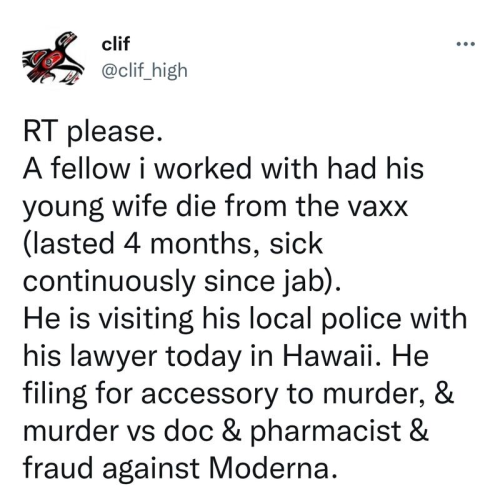Click the line "young wife die from the vaxx"
Viewport: 500px width, 499px height.
pos(215,207)
